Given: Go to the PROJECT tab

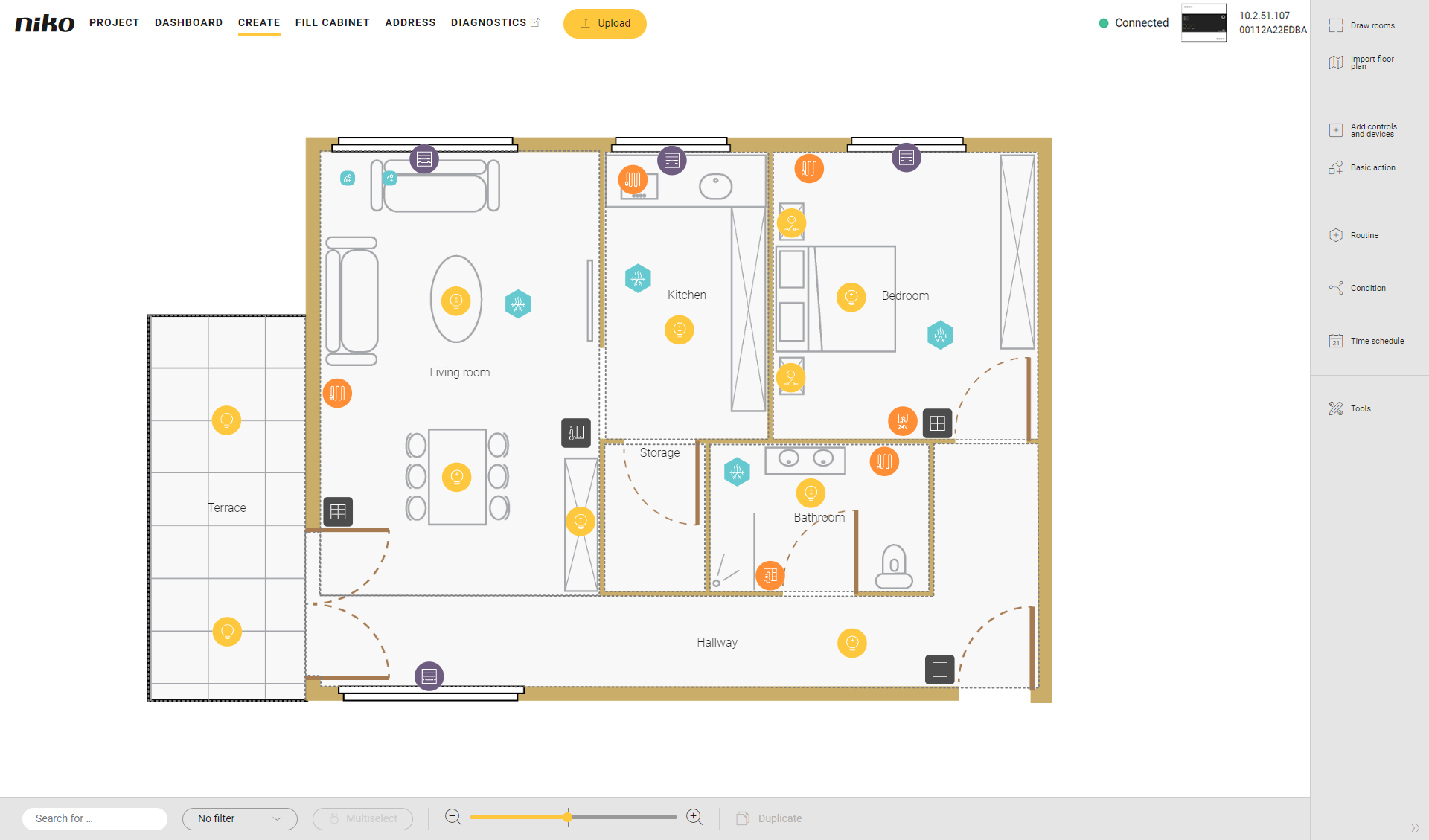Looking at the screenshot, I should coord(115,22).
